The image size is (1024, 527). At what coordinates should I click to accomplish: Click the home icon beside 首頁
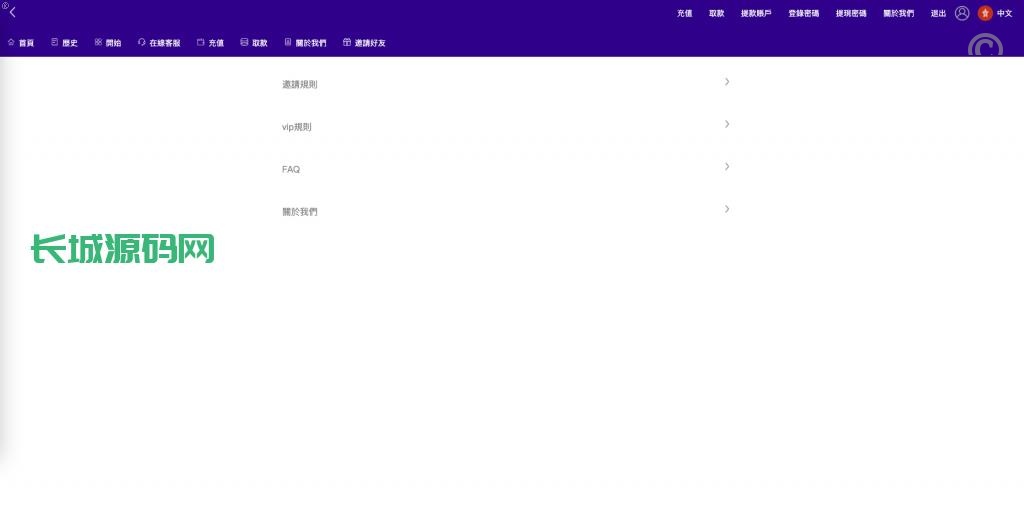click(x=11, y=43)
